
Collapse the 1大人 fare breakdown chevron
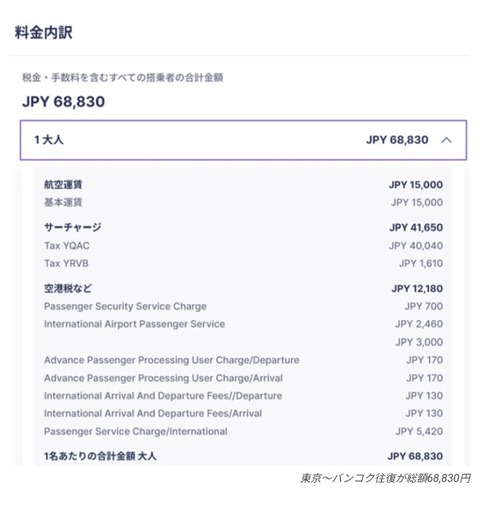click(x=446, y=140)
